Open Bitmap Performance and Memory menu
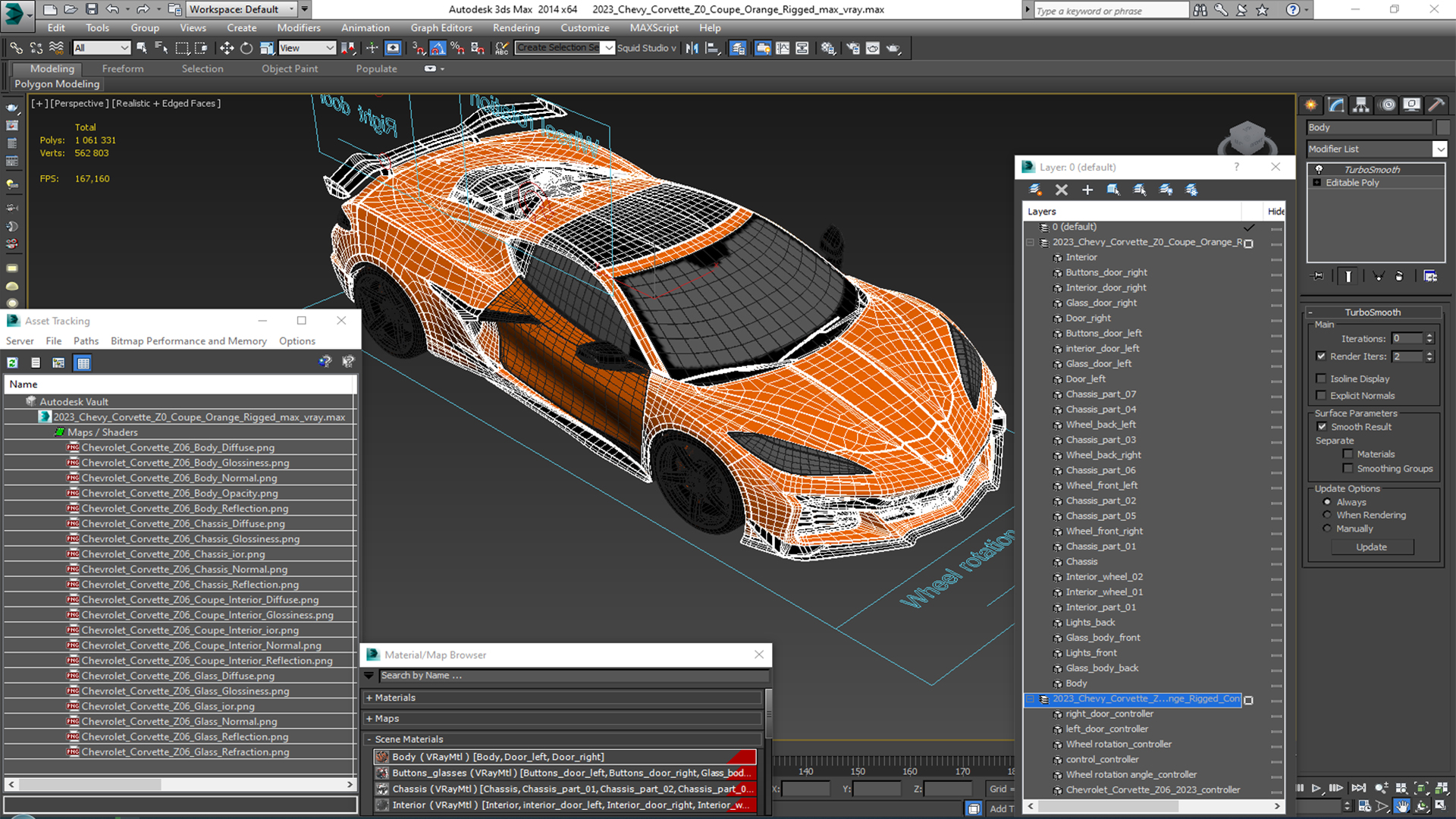The image size is (1456, 819). pos(189,341)
